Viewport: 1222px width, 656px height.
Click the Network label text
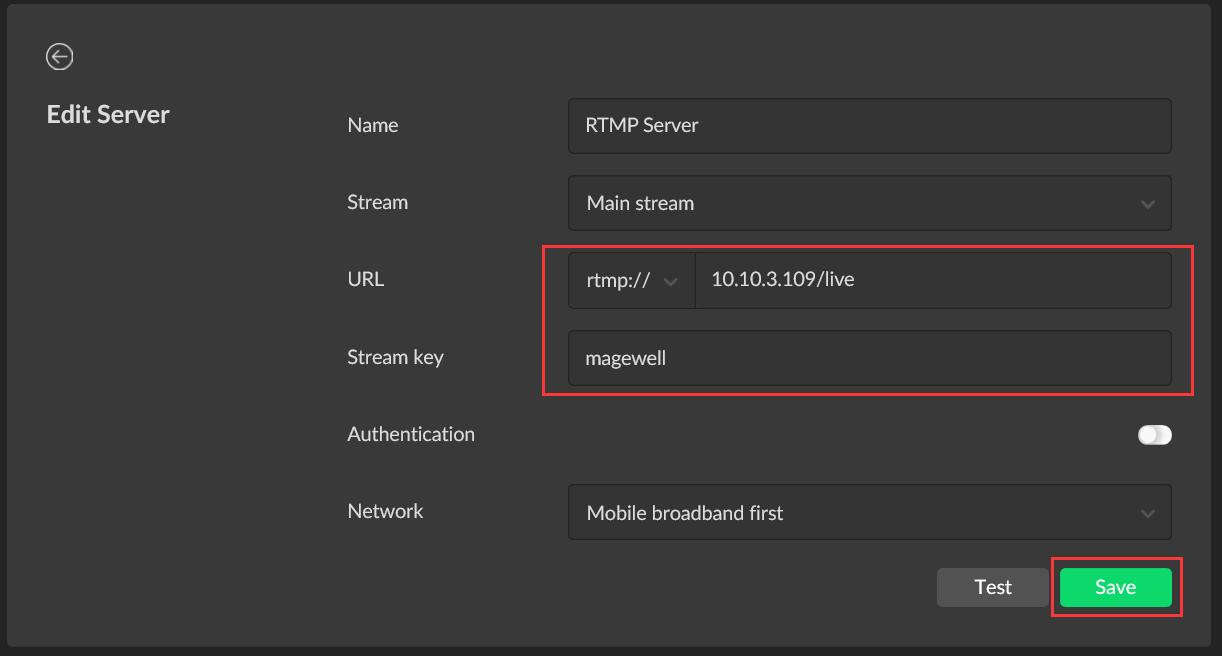point(385,512)
